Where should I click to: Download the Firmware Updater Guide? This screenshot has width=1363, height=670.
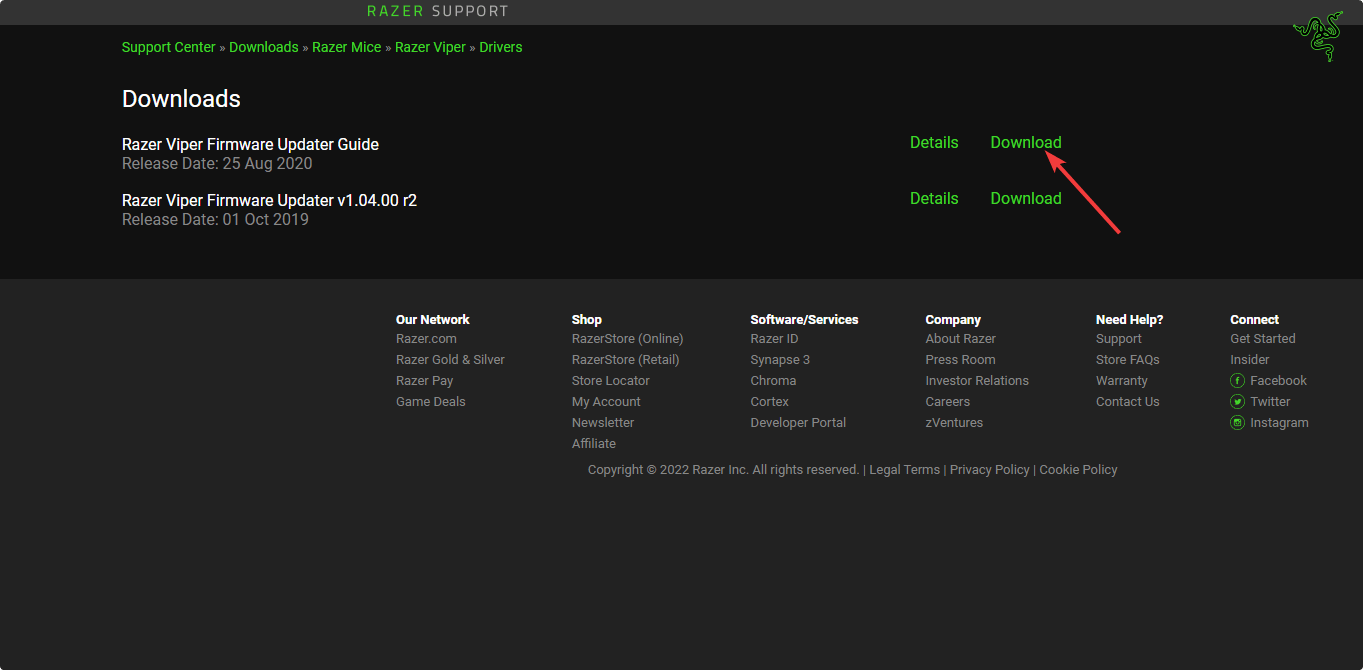(1026, 142)
